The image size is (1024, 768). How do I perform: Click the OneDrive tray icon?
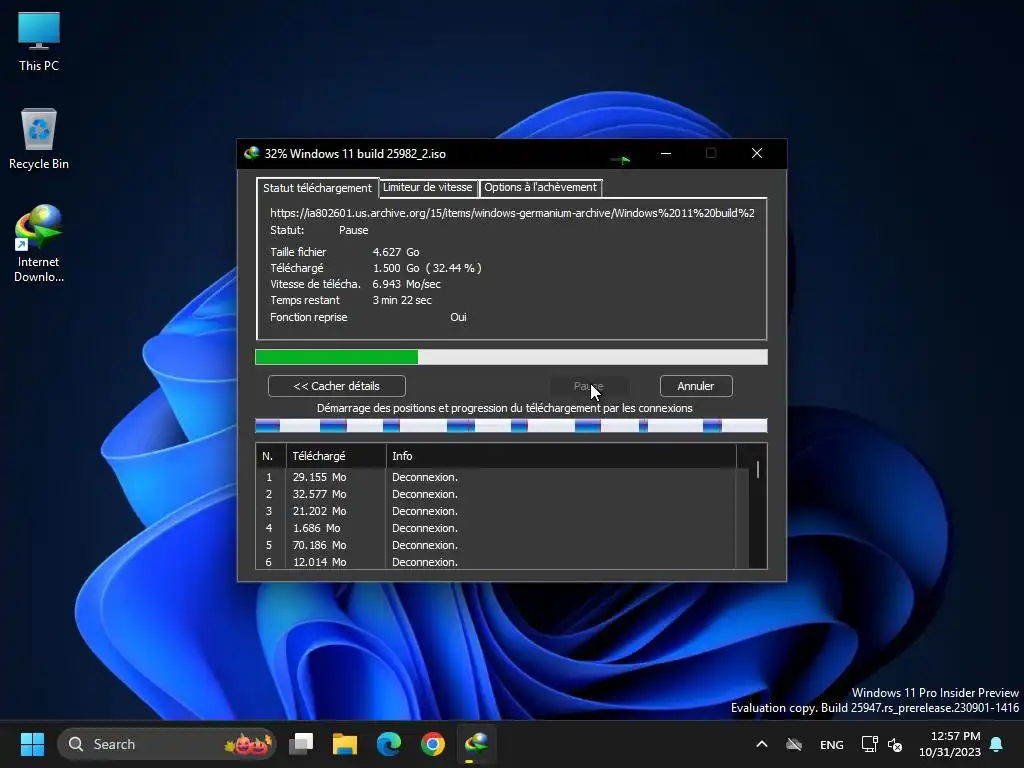point(793,744)
